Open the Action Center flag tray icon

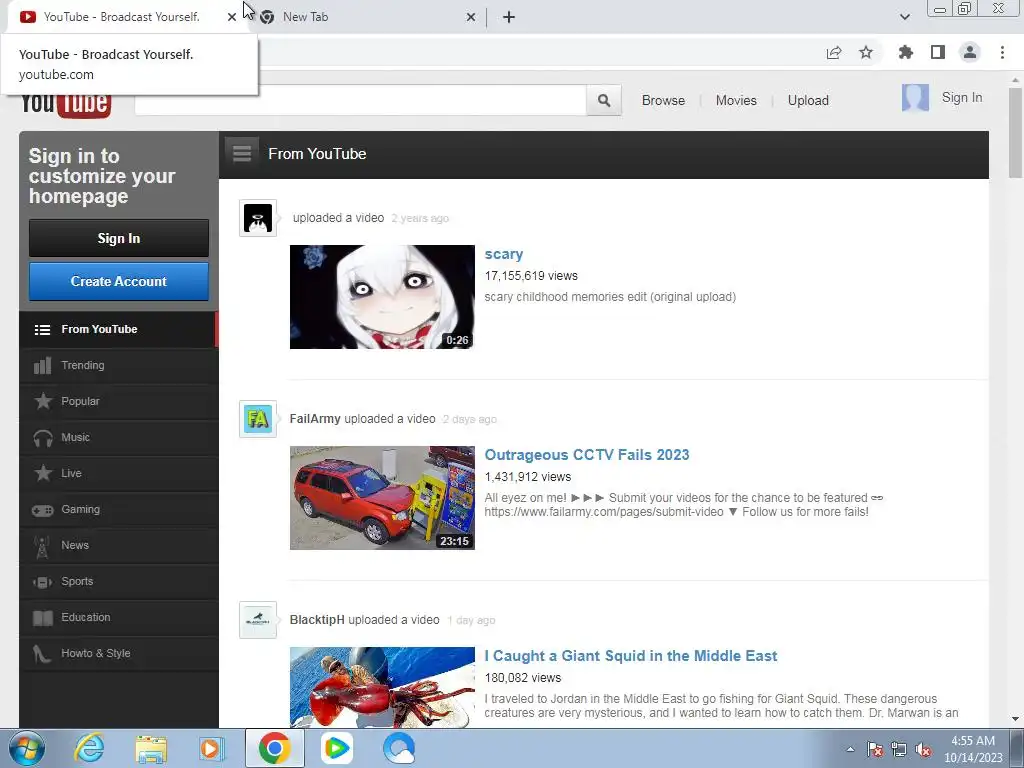[x=875, y=750]
